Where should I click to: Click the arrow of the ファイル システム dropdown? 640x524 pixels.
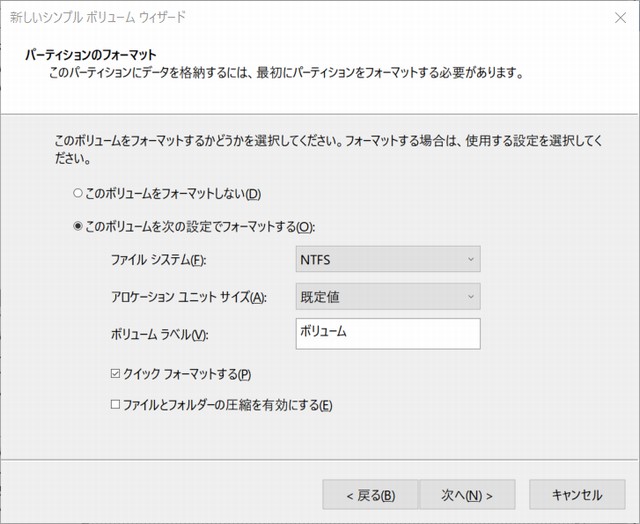[x=470, y=260]
